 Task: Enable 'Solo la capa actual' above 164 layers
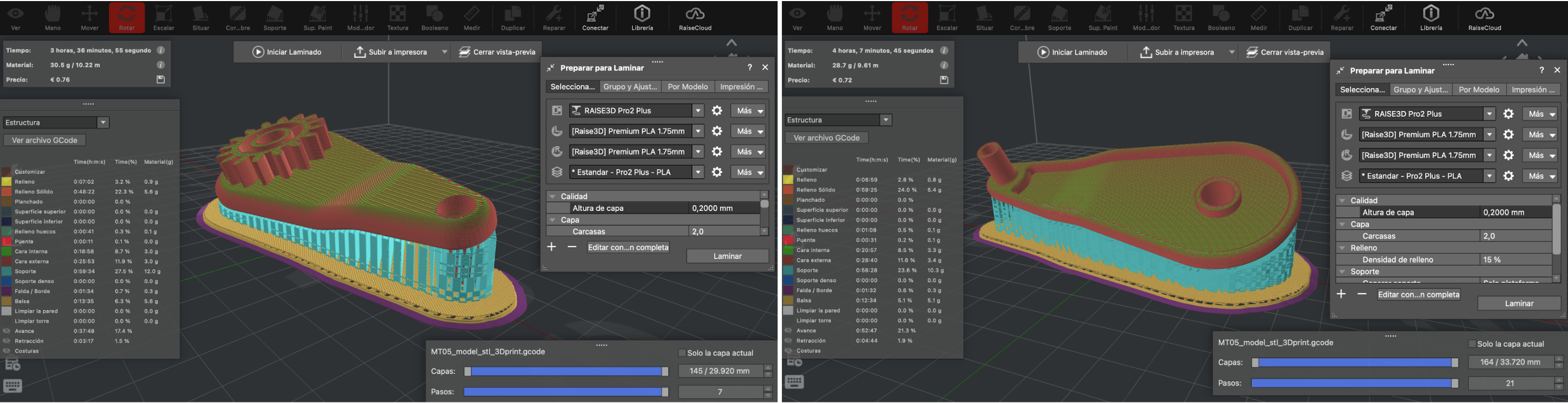click(1472, 344)
